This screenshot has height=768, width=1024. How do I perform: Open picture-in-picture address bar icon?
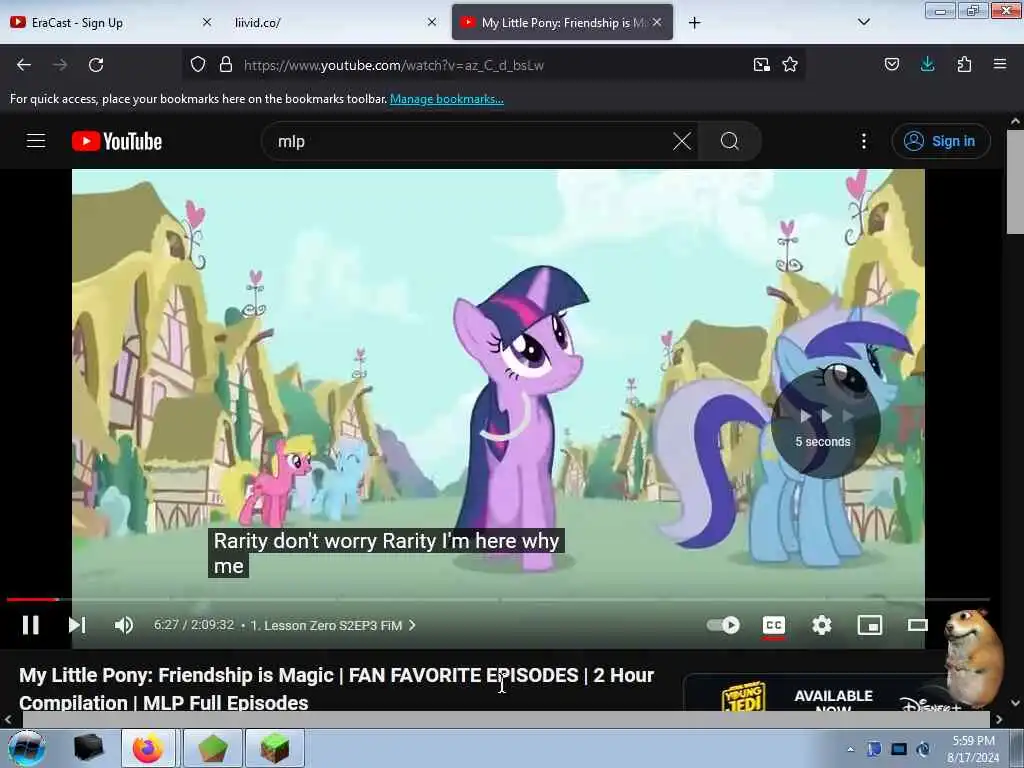761,65
